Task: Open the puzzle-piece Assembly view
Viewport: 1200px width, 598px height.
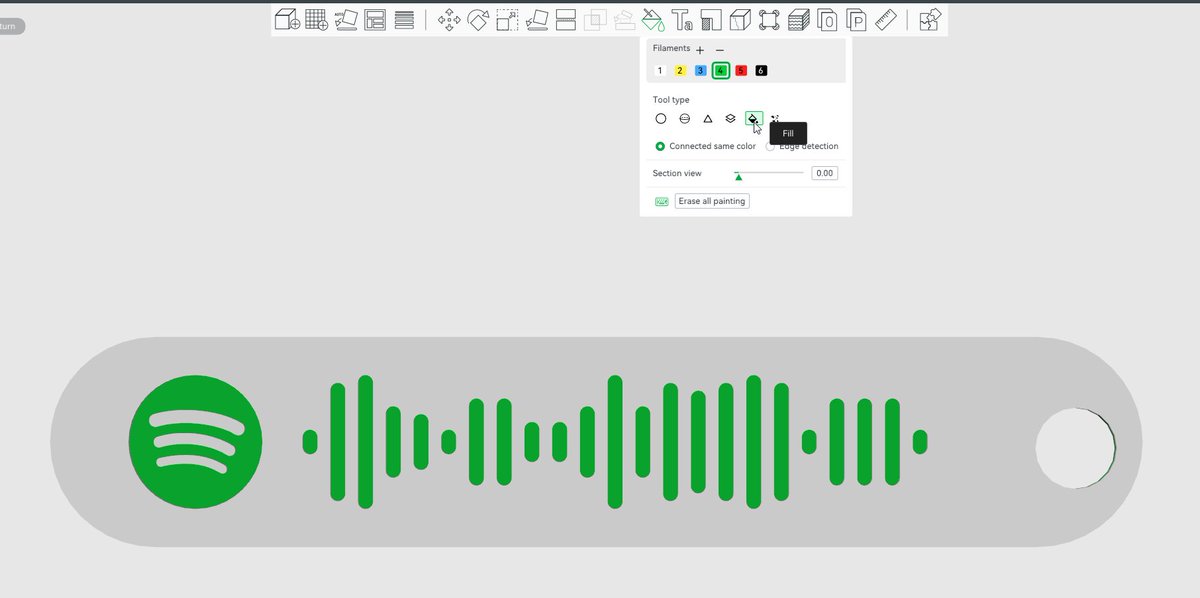Action: click(930, 20)
